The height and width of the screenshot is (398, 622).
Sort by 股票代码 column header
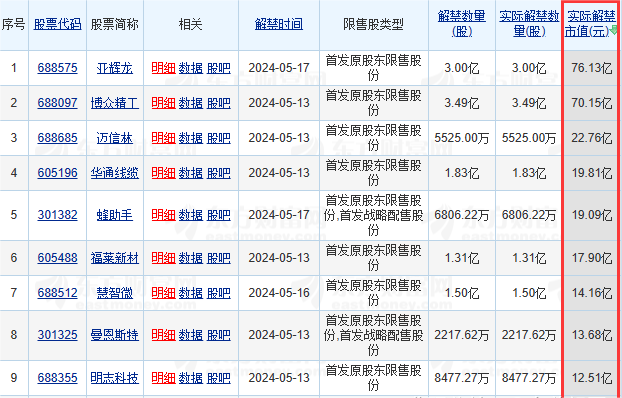(58, 24)
